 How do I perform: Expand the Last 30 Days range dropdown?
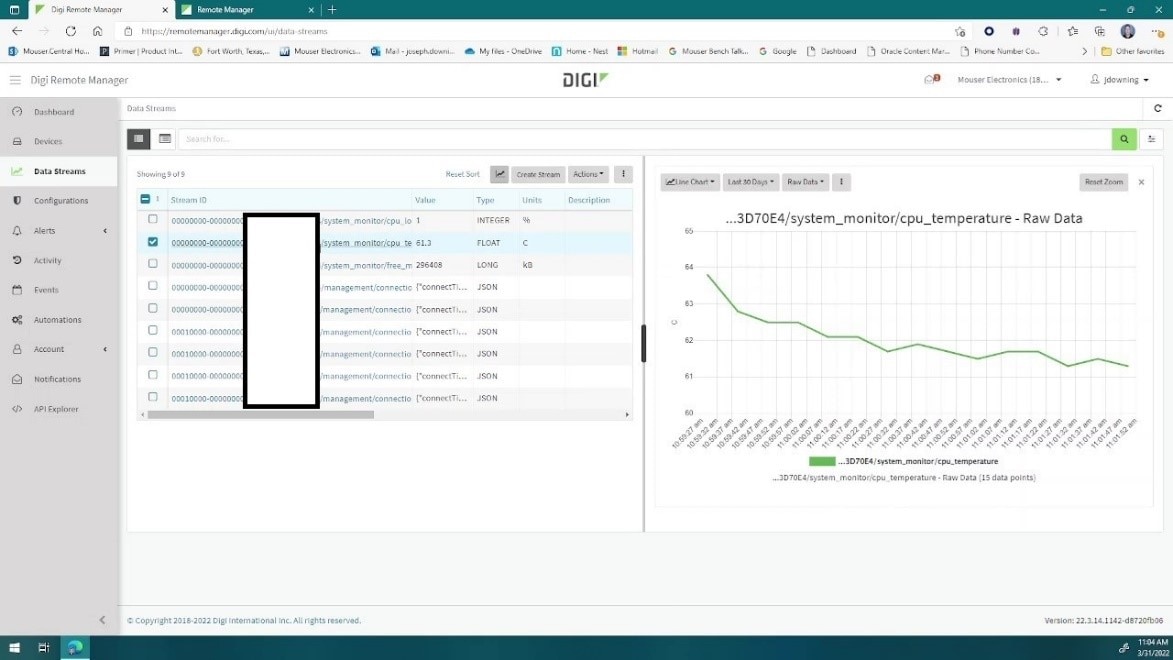[750, 182]
